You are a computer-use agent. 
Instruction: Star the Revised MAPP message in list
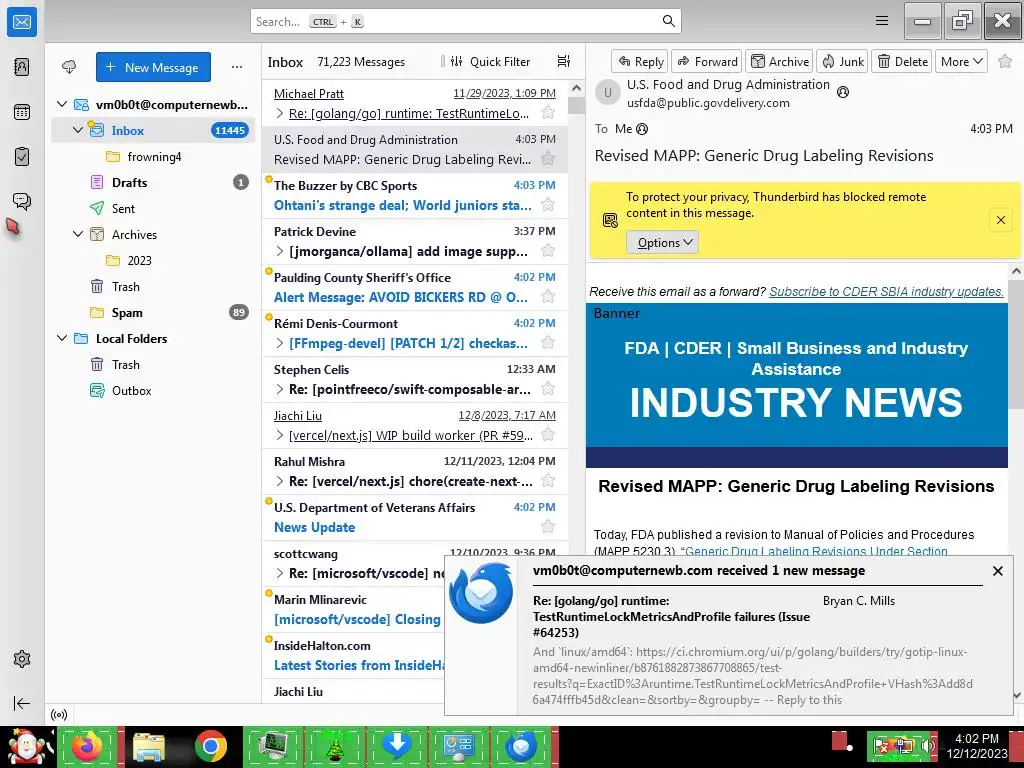548,159
